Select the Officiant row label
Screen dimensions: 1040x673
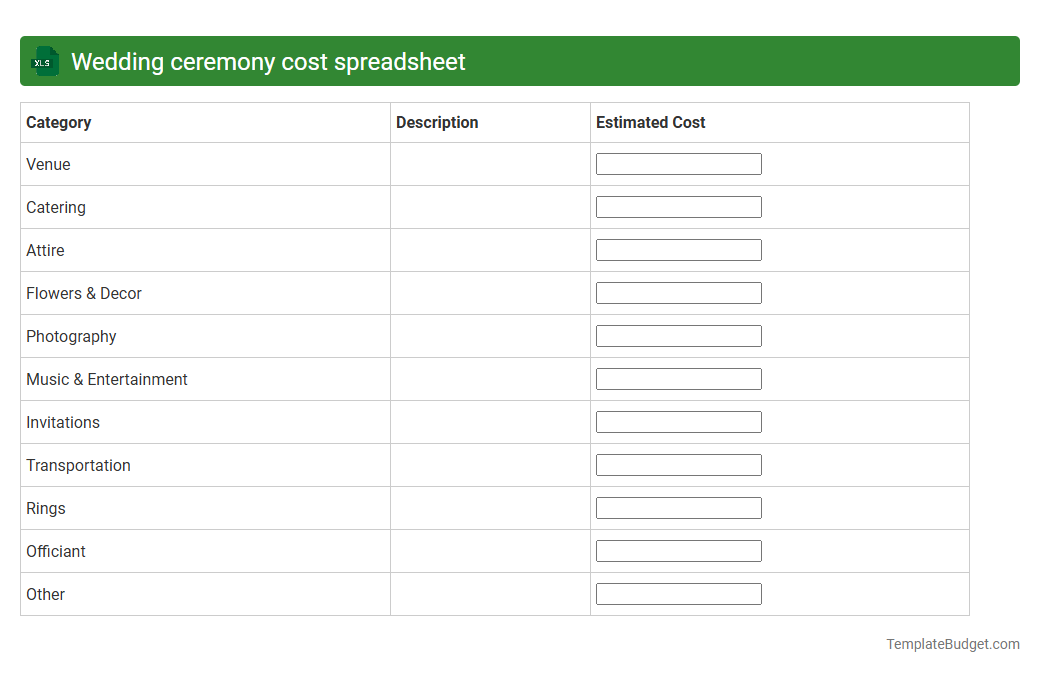point(55,551)
